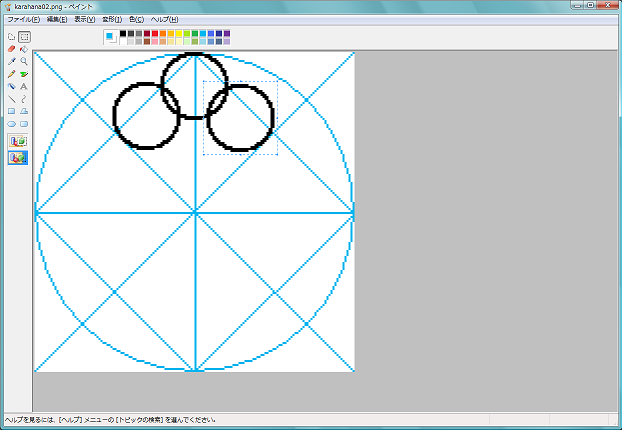Viewport: 622px width, 430px height.
Task: Pick the Color Picker eyedropper tool
Action: point(12,61)
